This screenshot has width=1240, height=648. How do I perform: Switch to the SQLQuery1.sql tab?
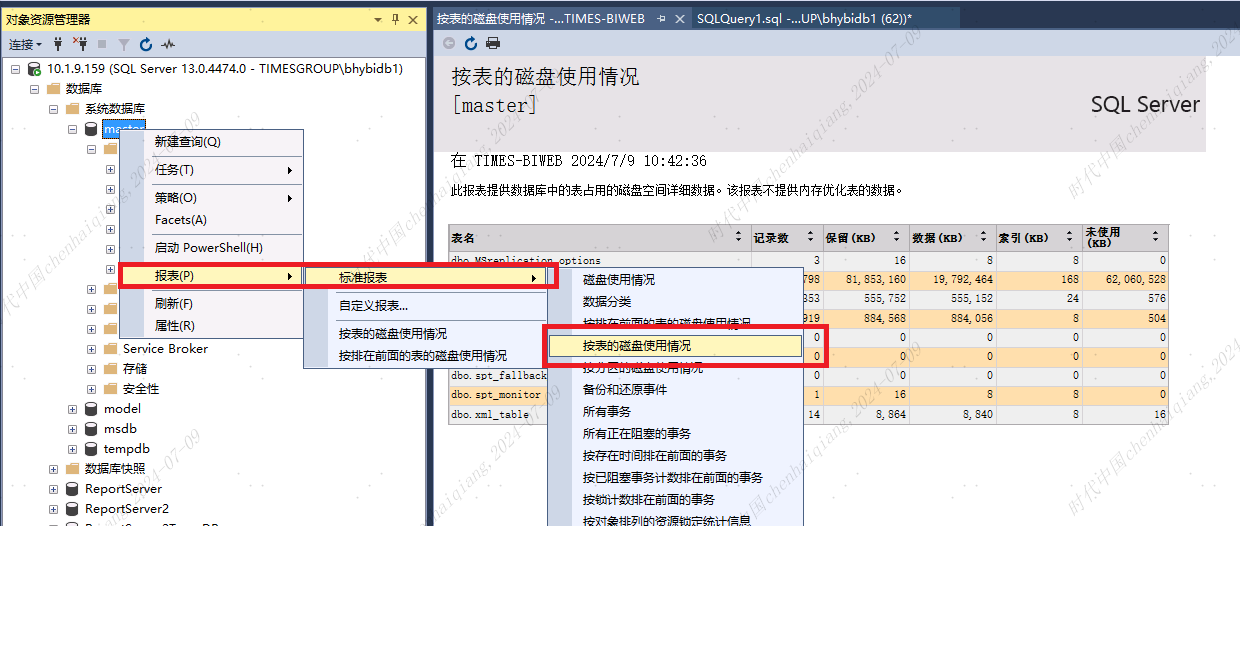point(805,18)
